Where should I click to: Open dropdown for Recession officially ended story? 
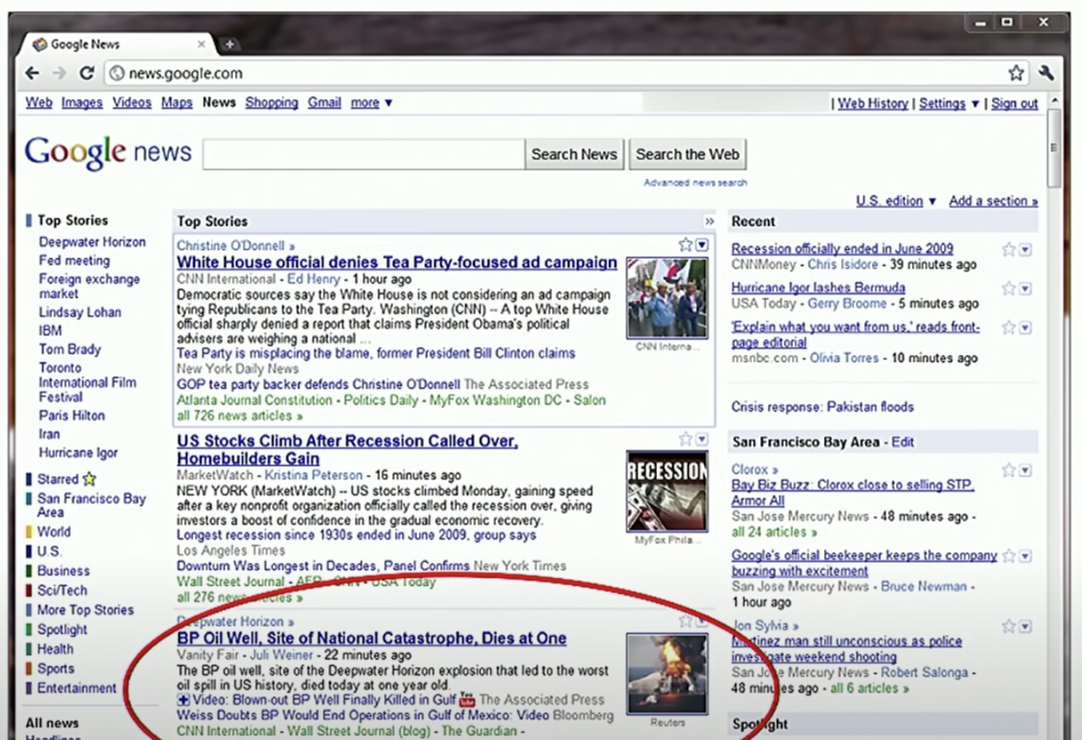[x=1025, y=250]
